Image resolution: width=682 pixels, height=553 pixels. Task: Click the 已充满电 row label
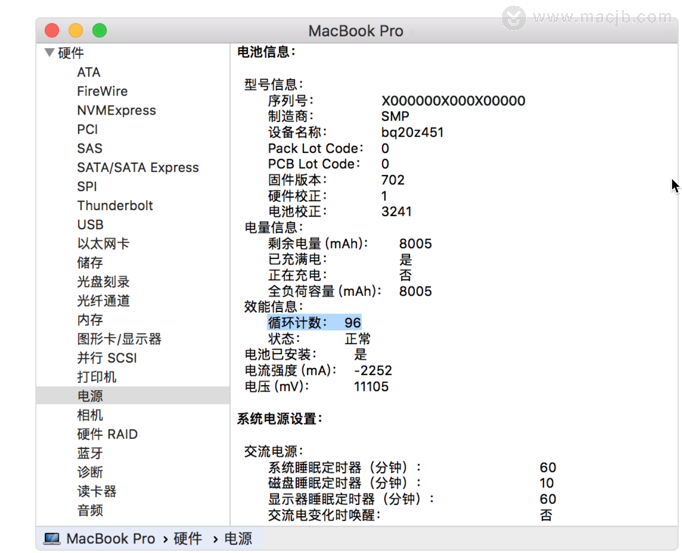(x=298, y=259)
